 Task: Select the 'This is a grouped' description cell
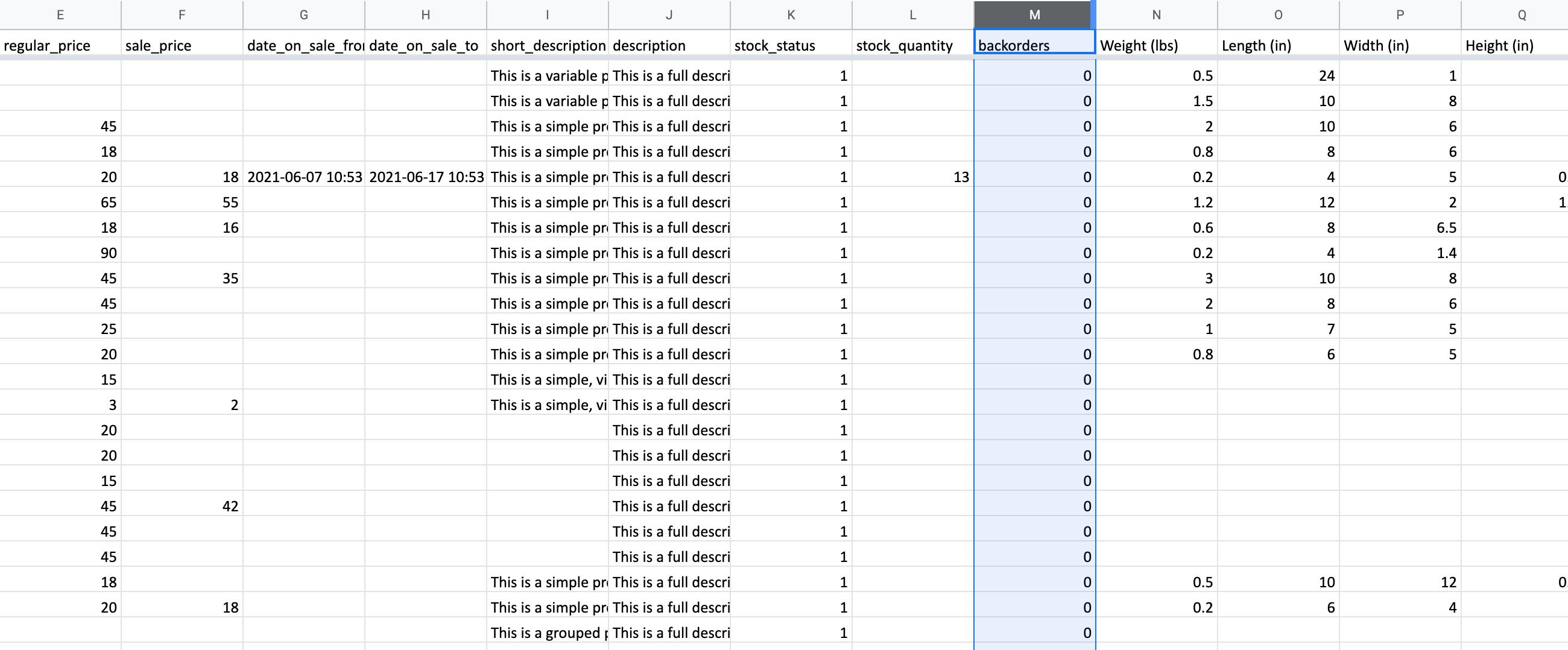pyautogui.click(x=547, y=633)
